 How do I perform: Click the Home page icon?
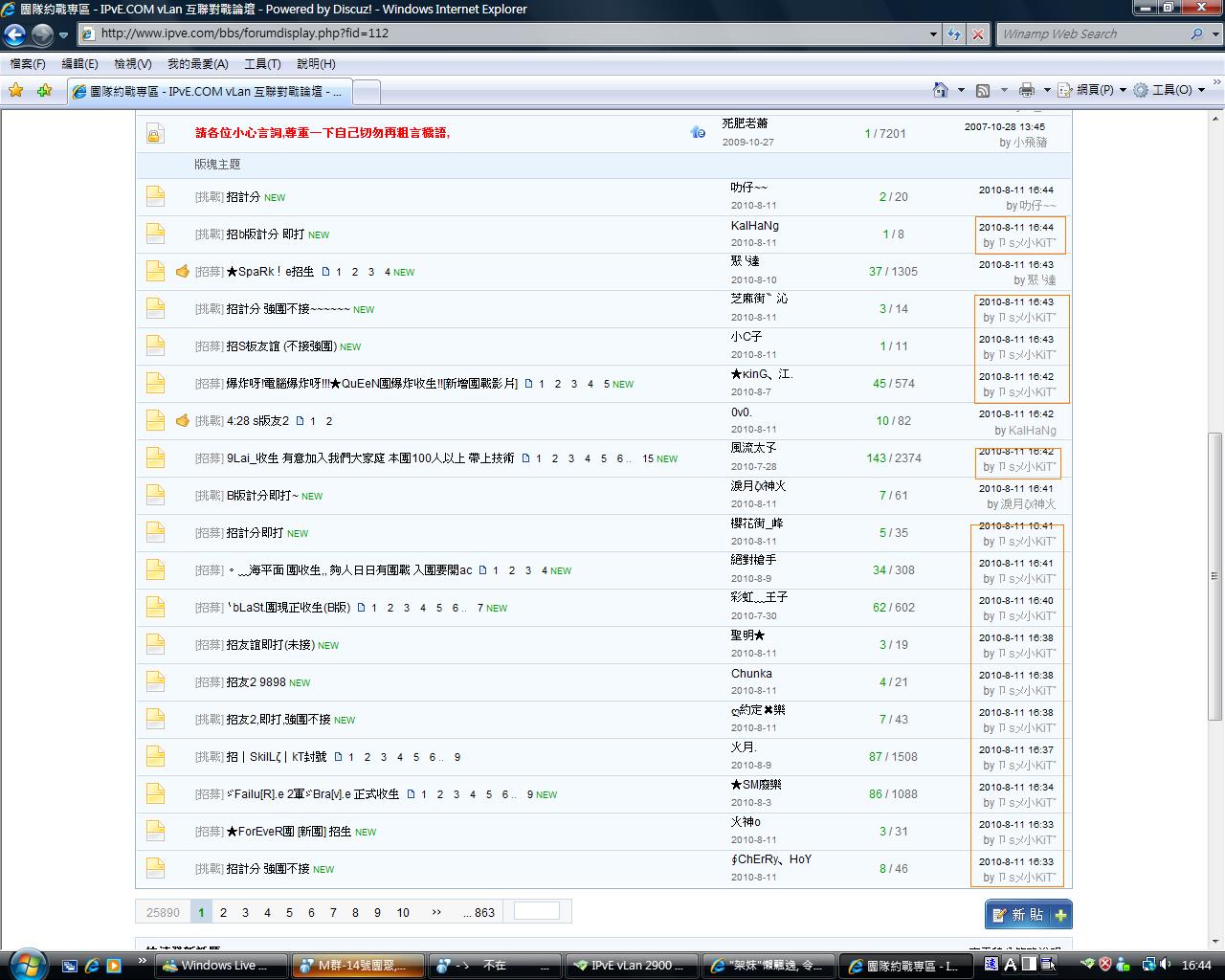(941, 90)
